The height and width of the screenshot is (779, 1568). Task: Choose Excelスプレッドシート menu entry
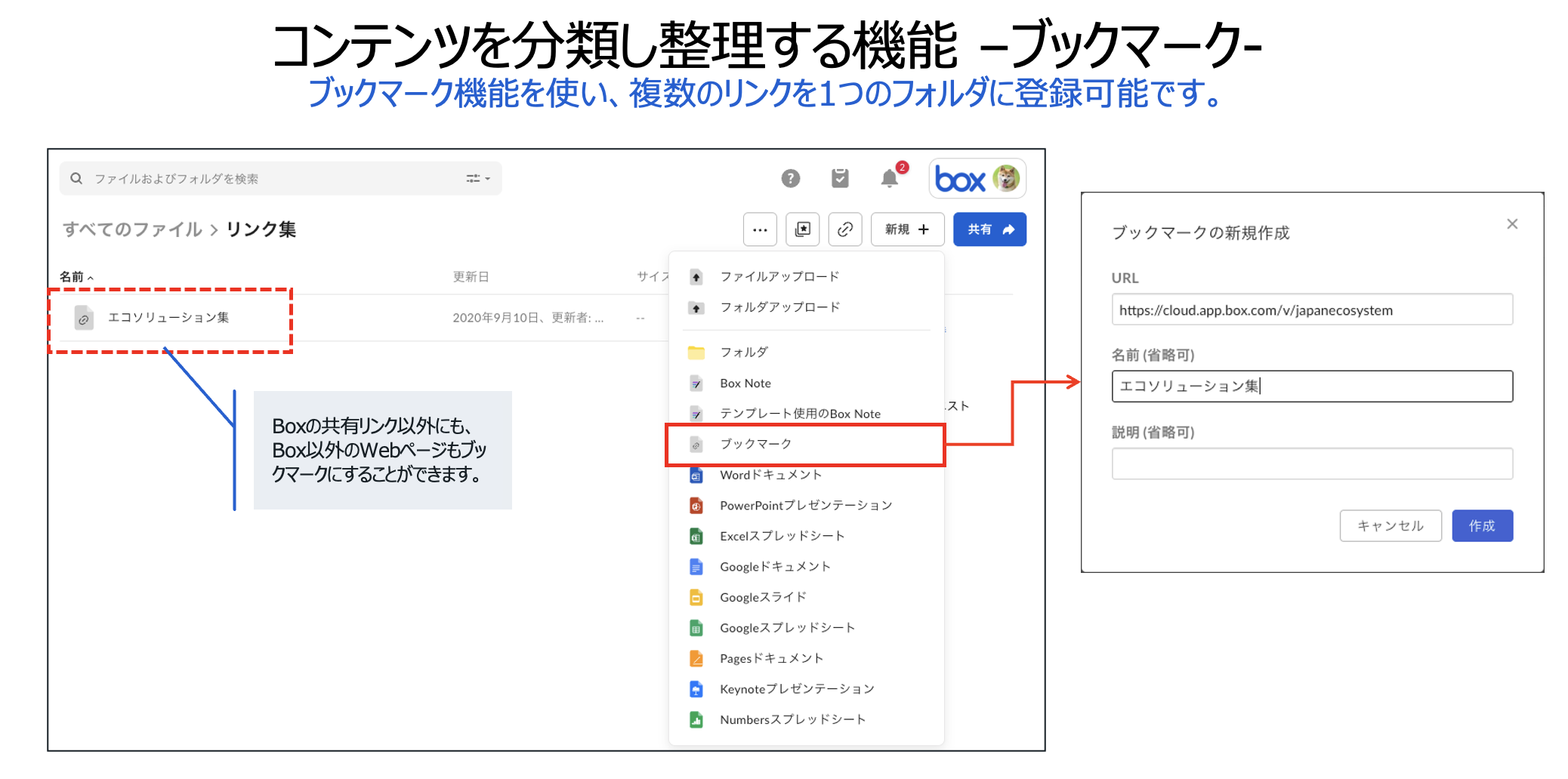[x=782, y=536]
